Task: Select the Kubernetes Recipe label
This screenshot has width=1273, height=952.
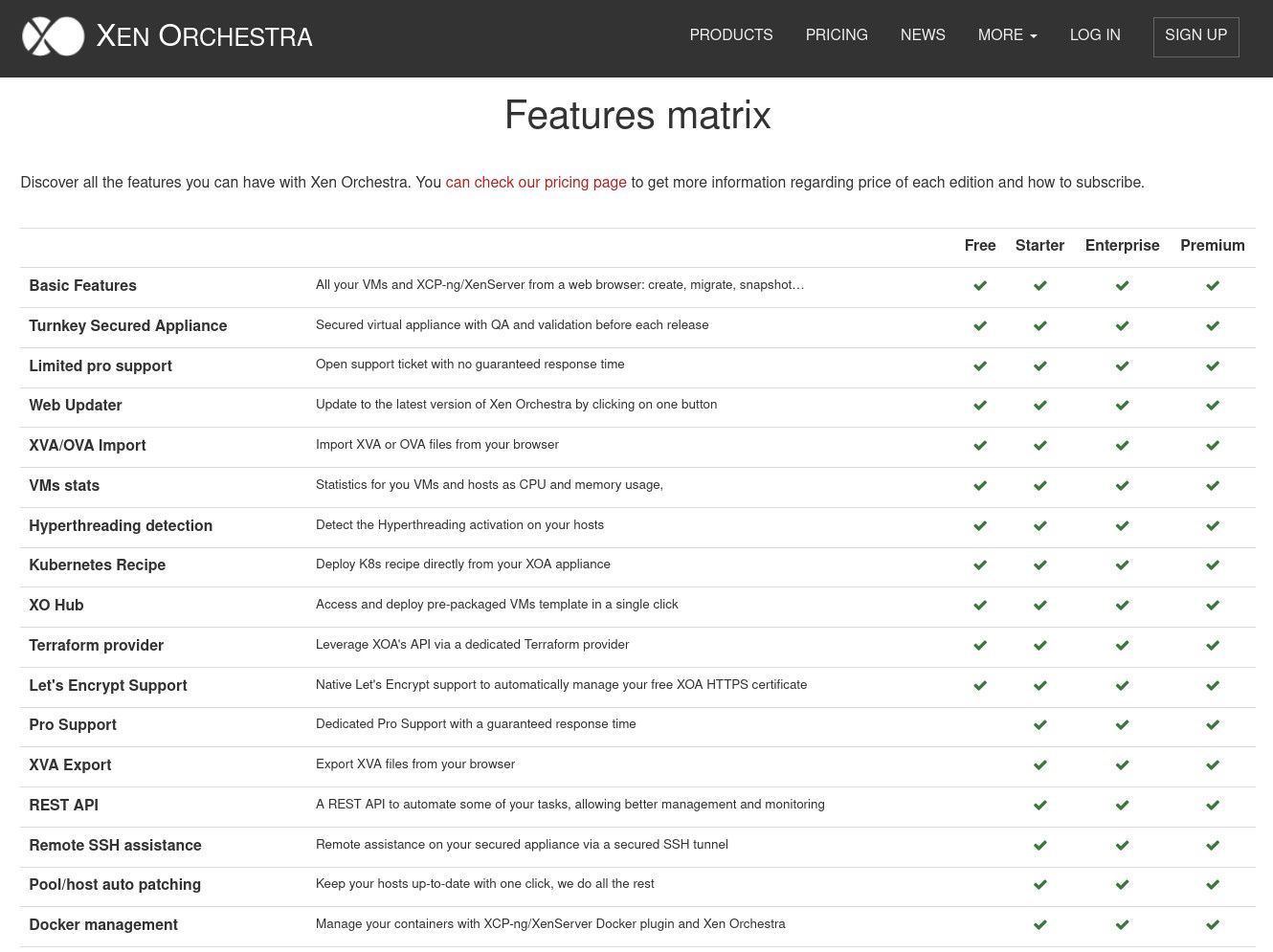Action: [97, 565]
